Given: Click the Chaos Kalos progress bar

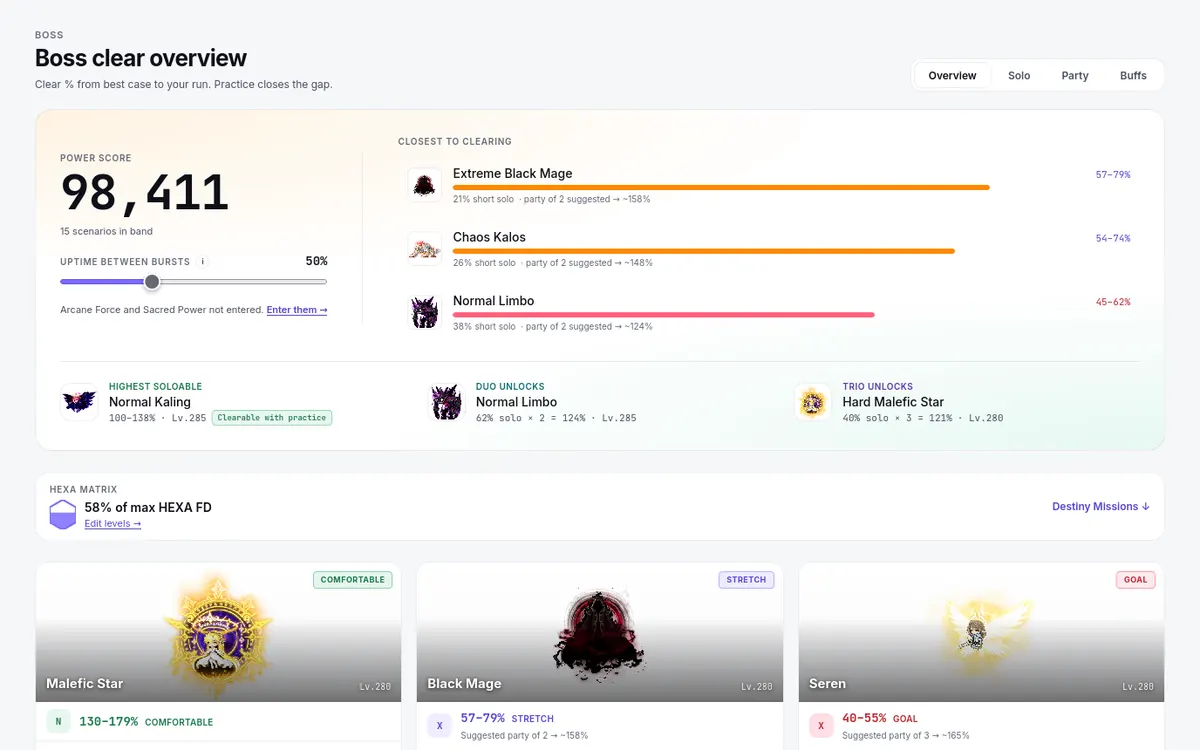Looking at the screenshot, I should pyautogui.click(x=704, y=251).
